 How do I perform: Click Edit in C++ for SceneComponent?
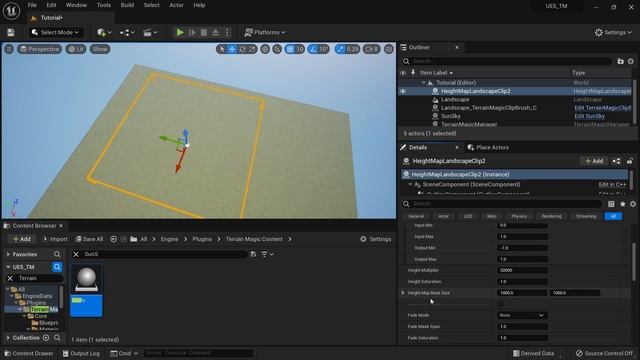(612, 184)
